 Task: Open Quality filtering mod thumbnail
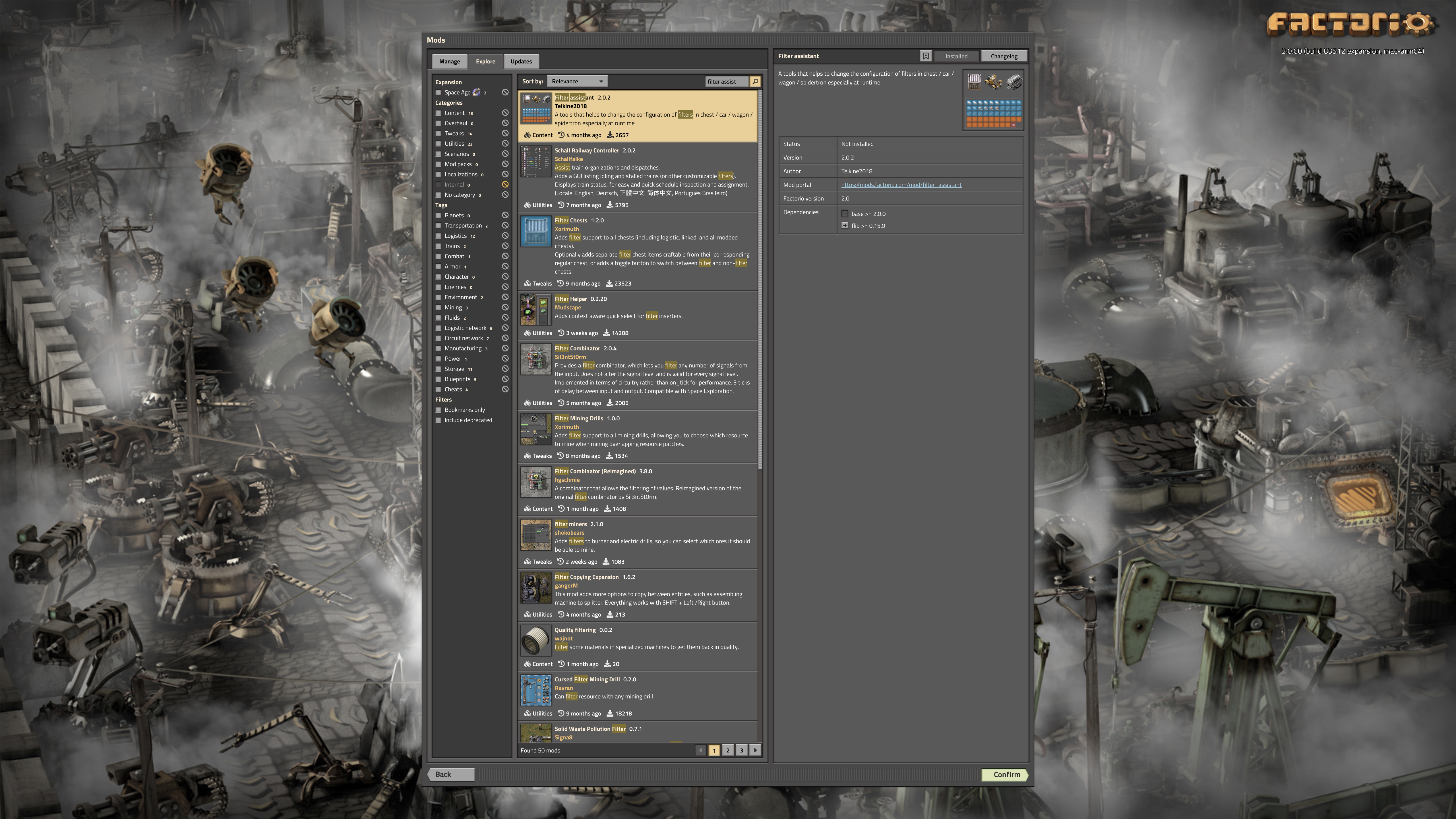tap(535, 641)
